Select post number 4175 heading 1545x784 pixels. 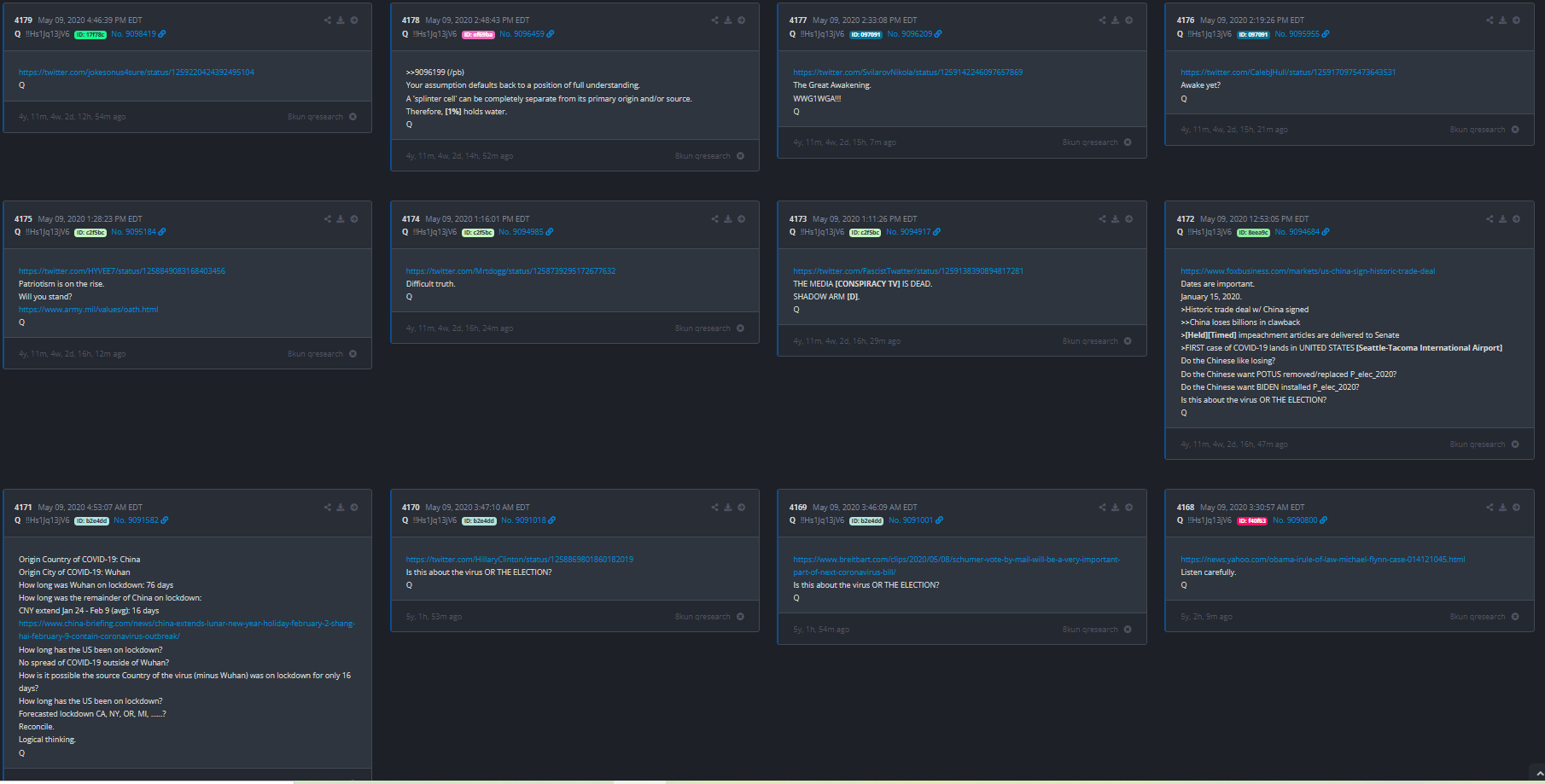click(23, 219)
